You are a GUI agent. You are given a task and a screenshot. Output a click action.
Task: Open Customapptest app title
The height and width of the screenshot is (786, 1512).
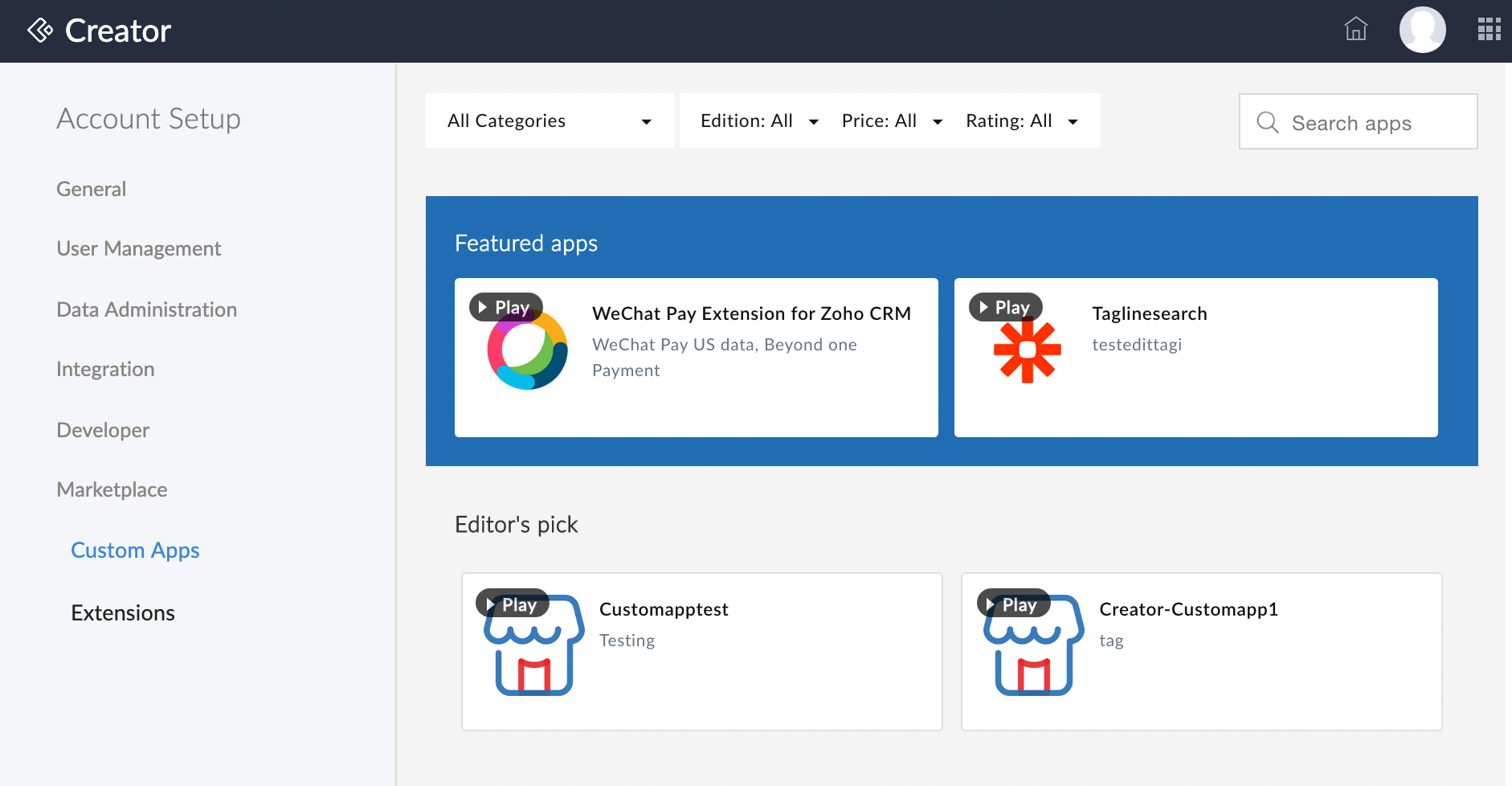point(664,609)
